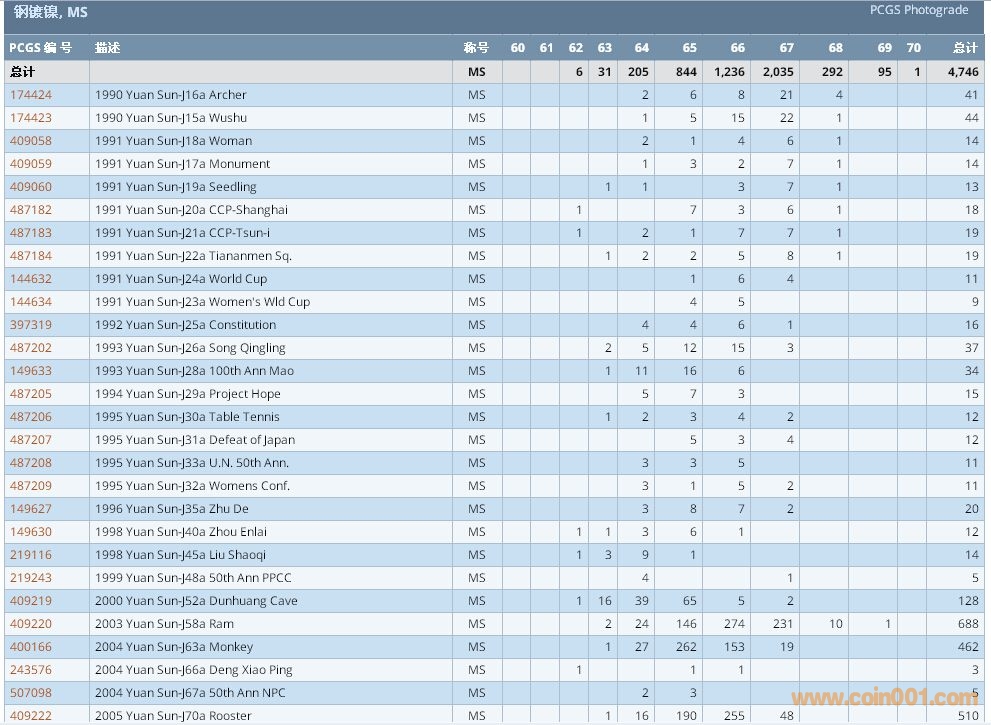Click PCGS number 174423 Wushu link

30,118
